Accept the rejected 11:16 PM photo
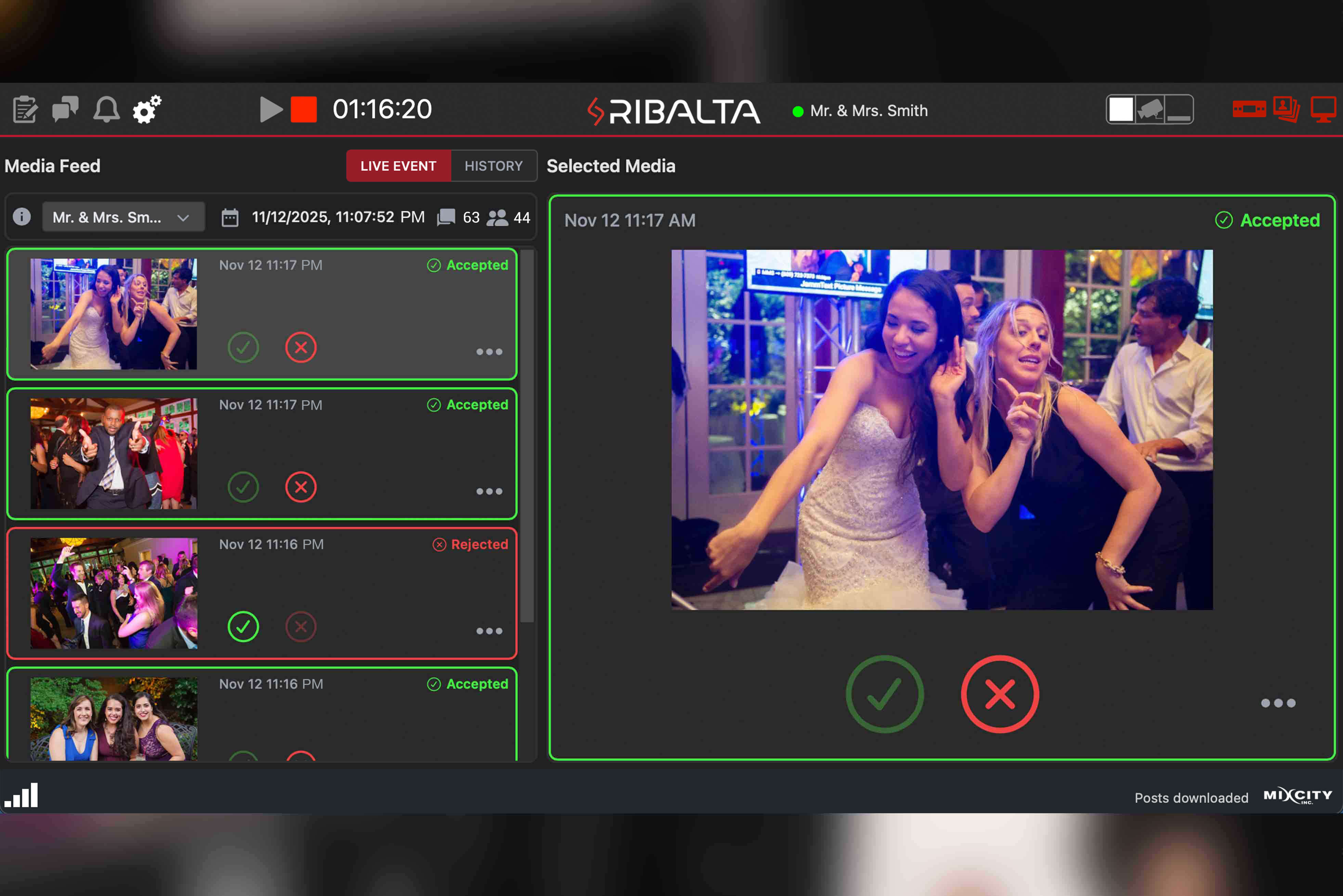Viewport: 1343px width, 896px height. pos(243,627)
